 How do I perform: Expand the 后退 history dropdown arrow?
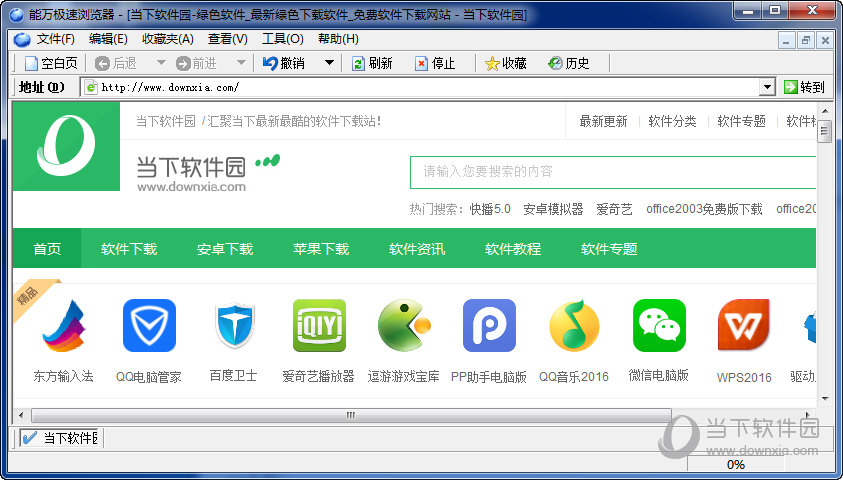161,63
